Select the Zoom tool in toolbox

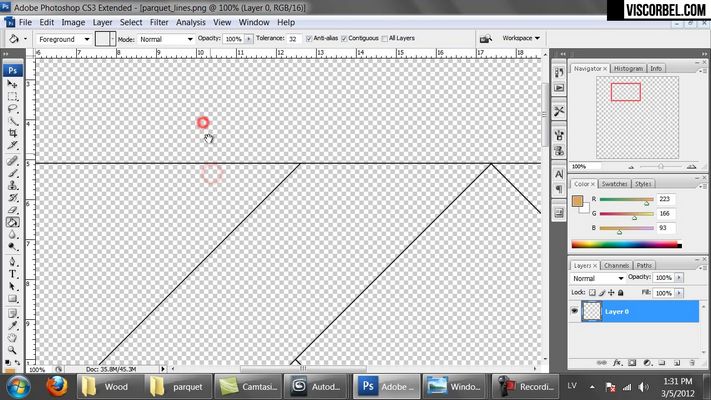click(x=12, y=350)
